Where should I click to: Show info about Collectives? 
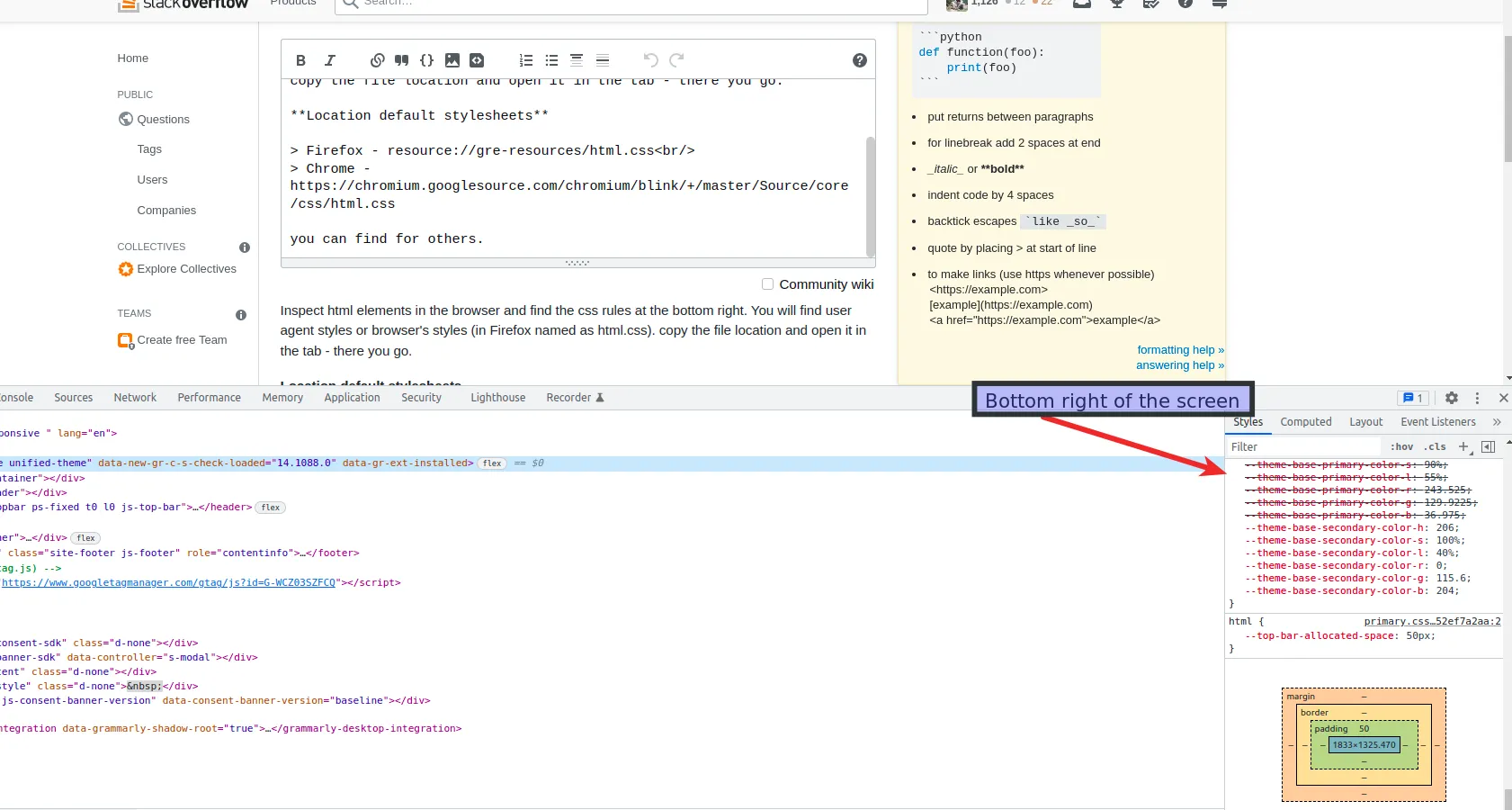(x=245, y=247)
